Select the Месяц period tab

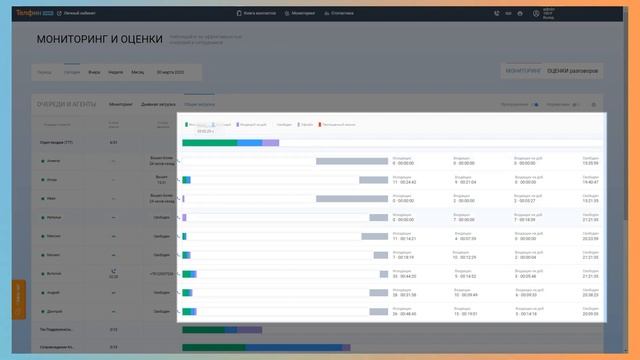pyautogui.click(x=138, y=72)
